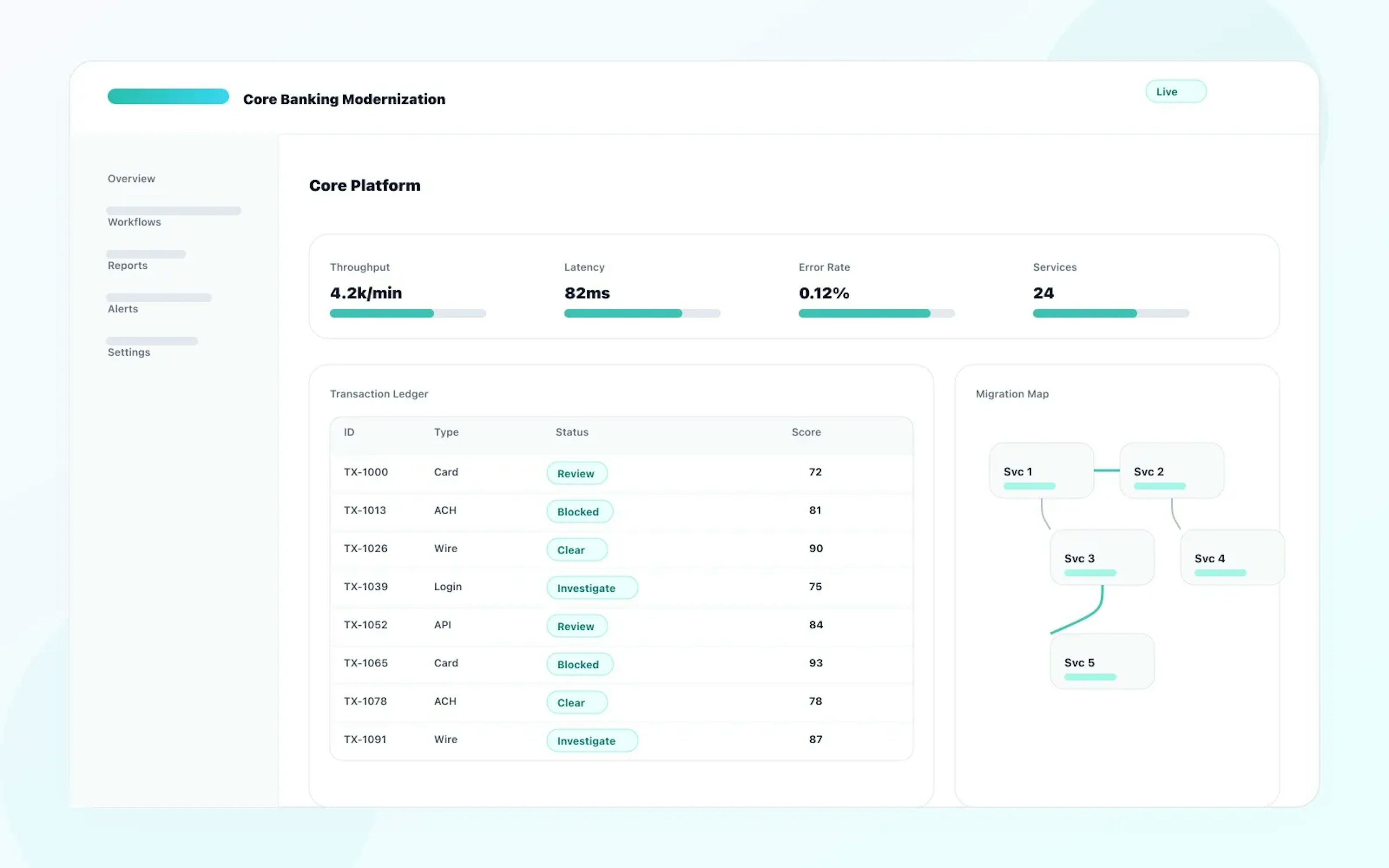Open the Alerts panel
The height and width of the screenshot is (868, 1389).
click(x=122, y=308)
